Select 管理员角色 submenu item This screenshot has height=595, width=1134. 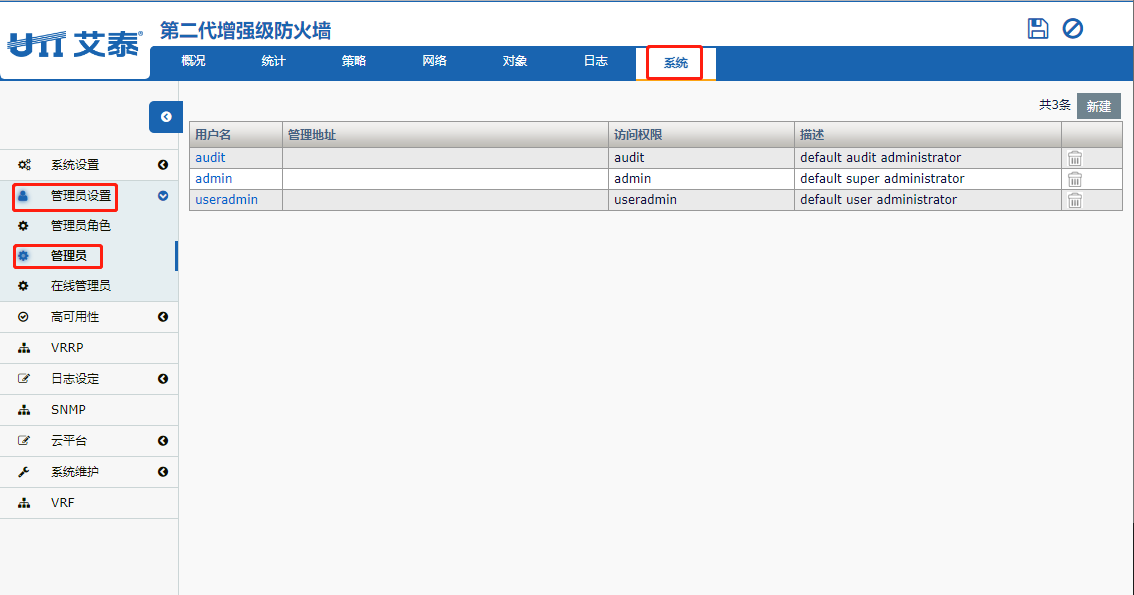click(81, 226)
